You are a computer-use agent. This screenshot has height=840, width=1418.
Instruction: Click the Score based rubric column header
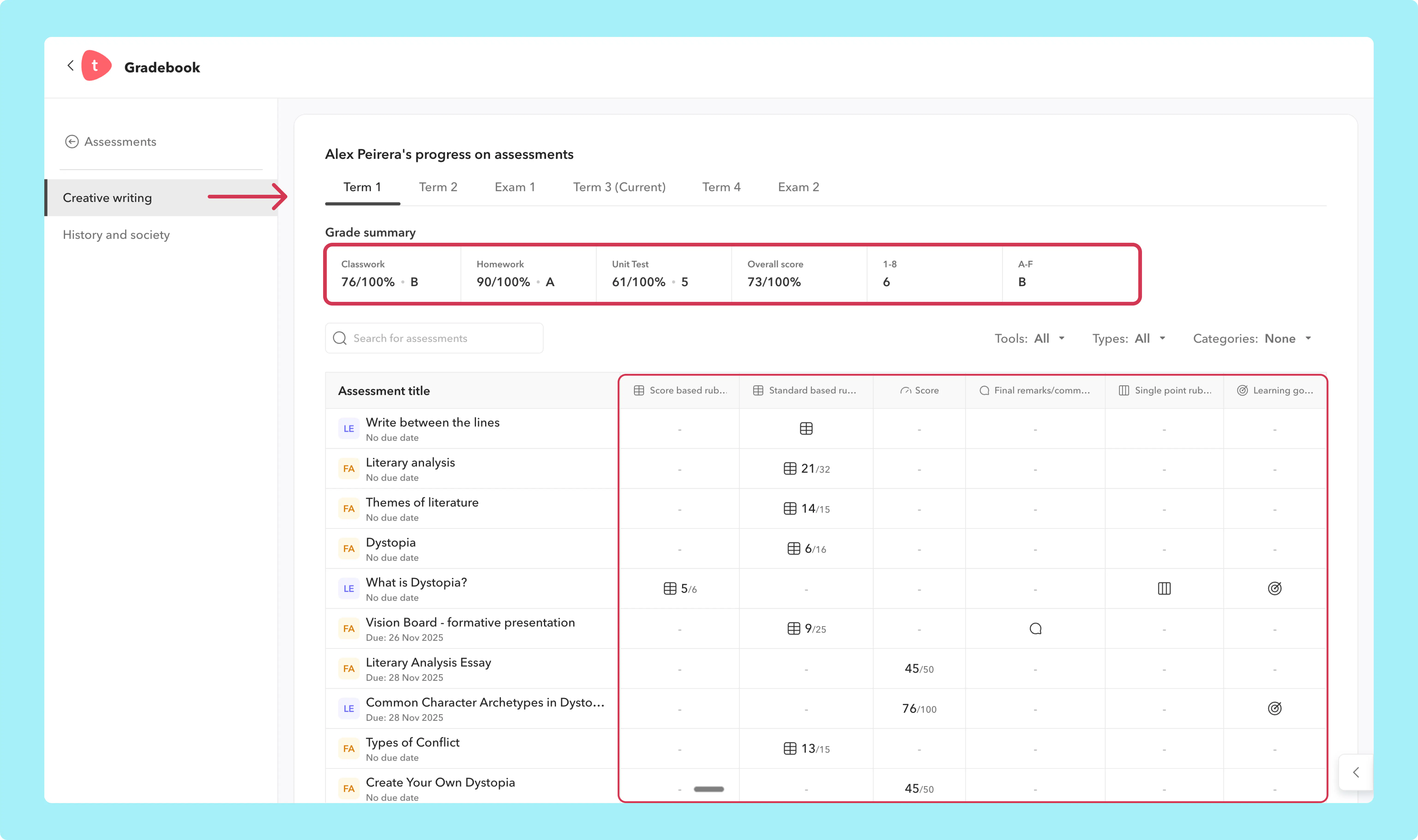coord(680,390)
